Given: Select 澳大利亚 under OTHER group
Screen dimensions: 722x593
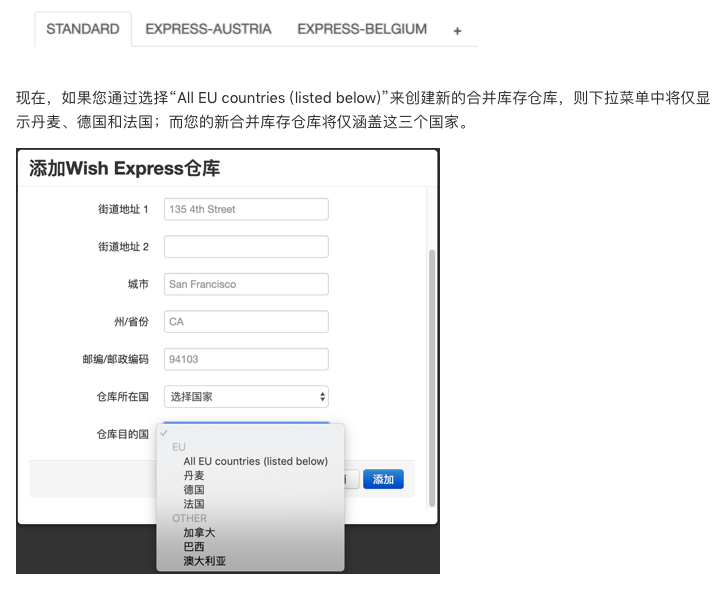Looking at the screenshot, I should (x=204, y=561).
